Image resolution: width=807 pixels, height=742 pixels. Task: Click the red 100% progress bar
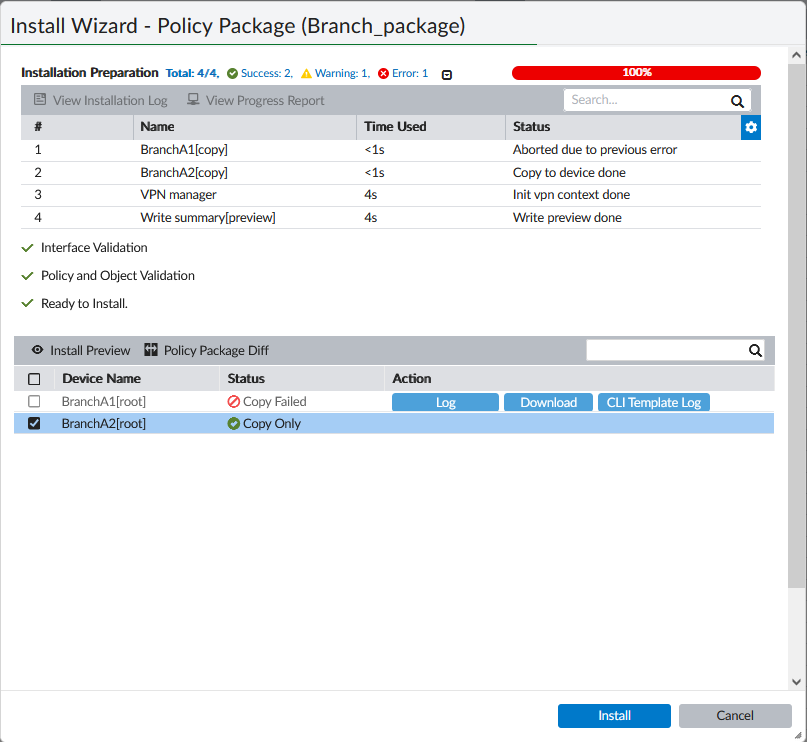click(636, 73)
